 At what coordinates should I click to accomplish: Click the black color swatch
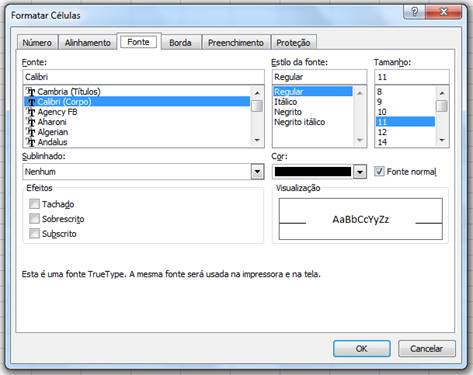click(313, 172)
